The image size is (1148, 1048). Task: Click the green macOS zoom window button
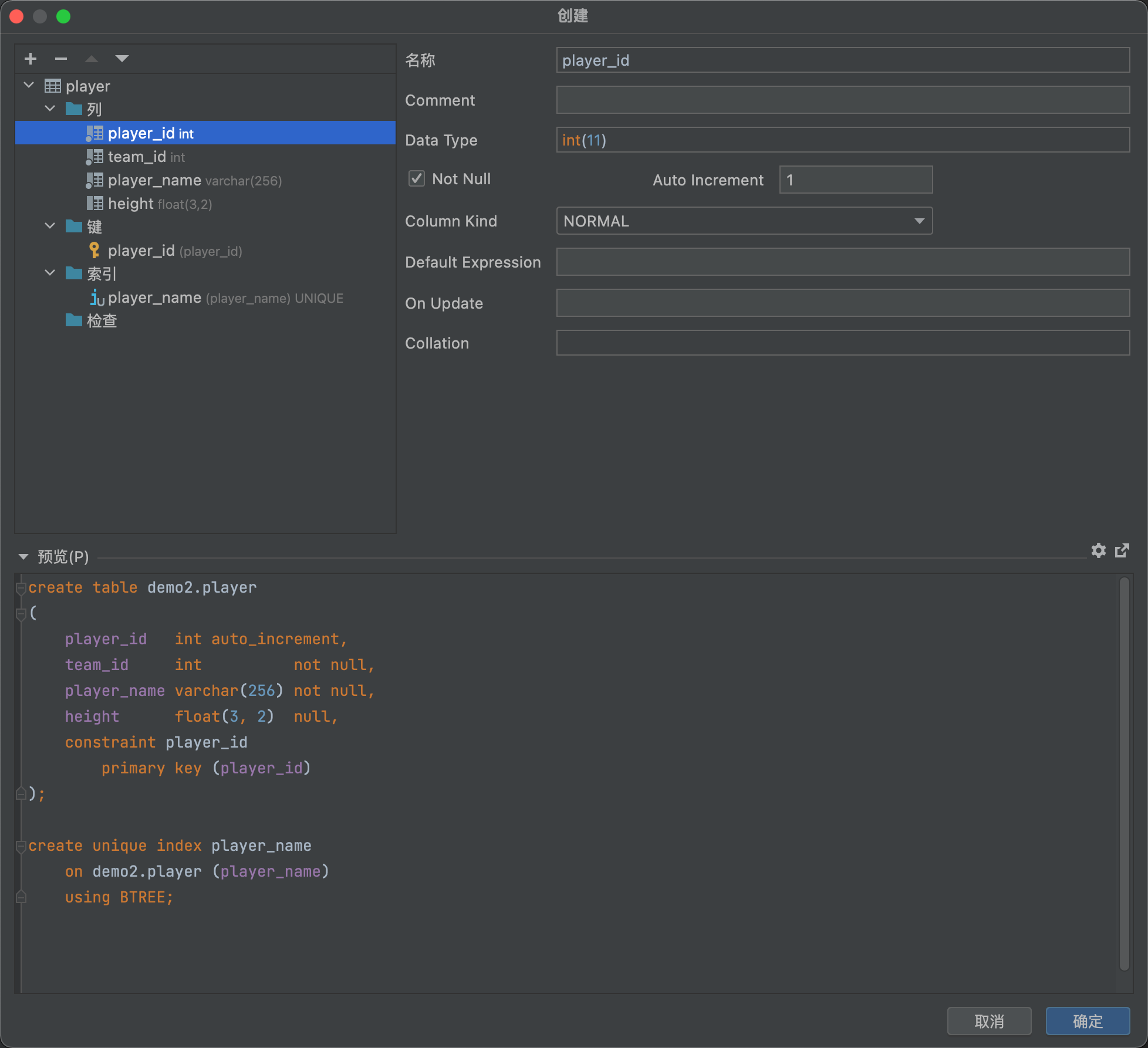[63, 16]
